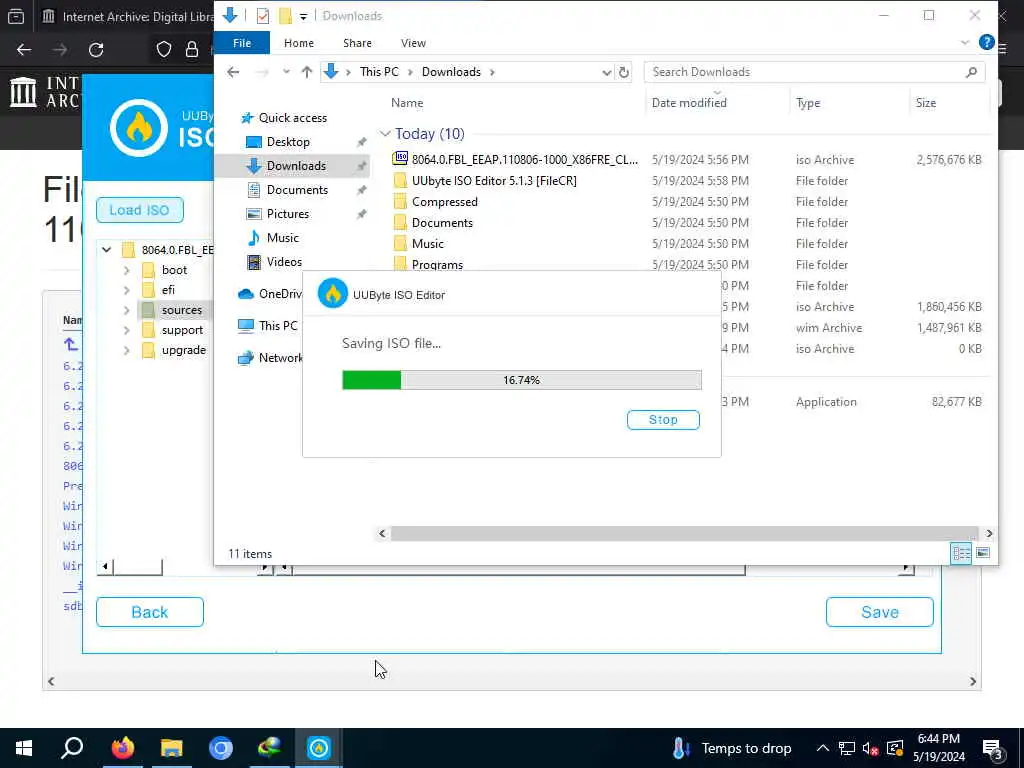Click the Load ISO button
Image resolution: width=1024 pixels, height=768 pixels.
tap(139, 210)
